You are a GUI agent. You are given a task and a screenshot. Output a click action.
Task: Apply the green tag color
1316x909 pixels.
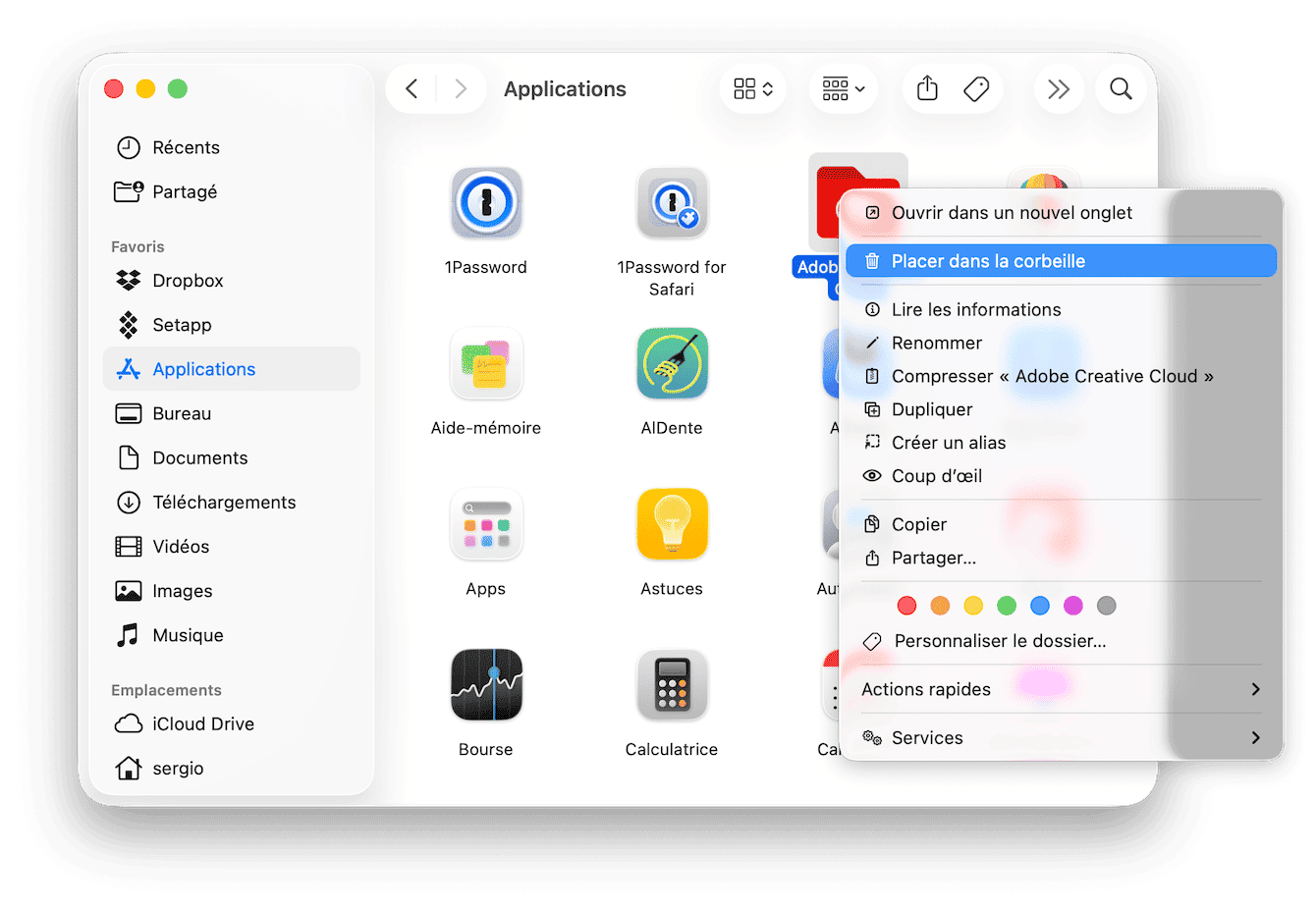pyautogui.click(x=1007, y=606)
